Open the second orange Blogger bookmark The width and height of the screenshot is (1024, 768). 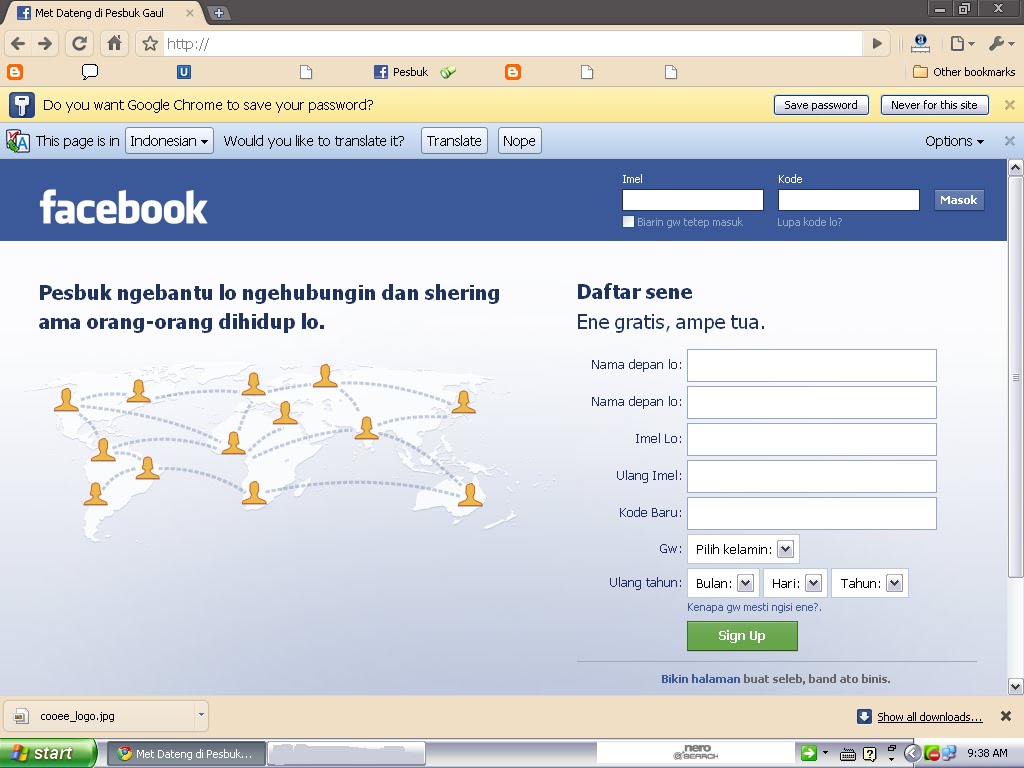[513, 72]
